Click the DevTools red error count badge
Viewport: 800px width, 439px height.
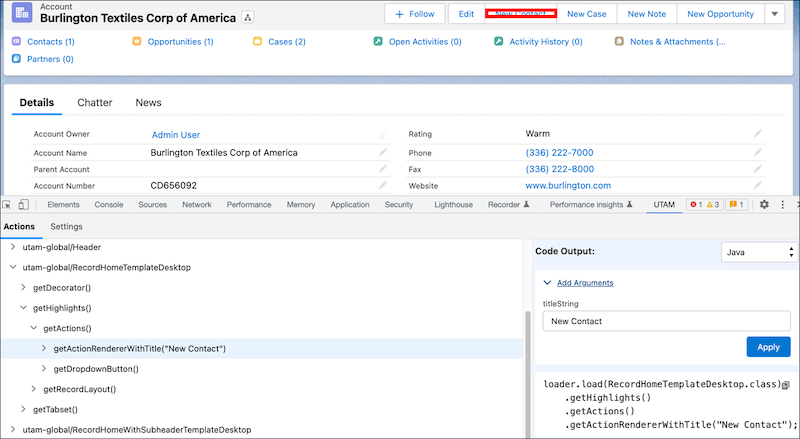coord(693,205)
